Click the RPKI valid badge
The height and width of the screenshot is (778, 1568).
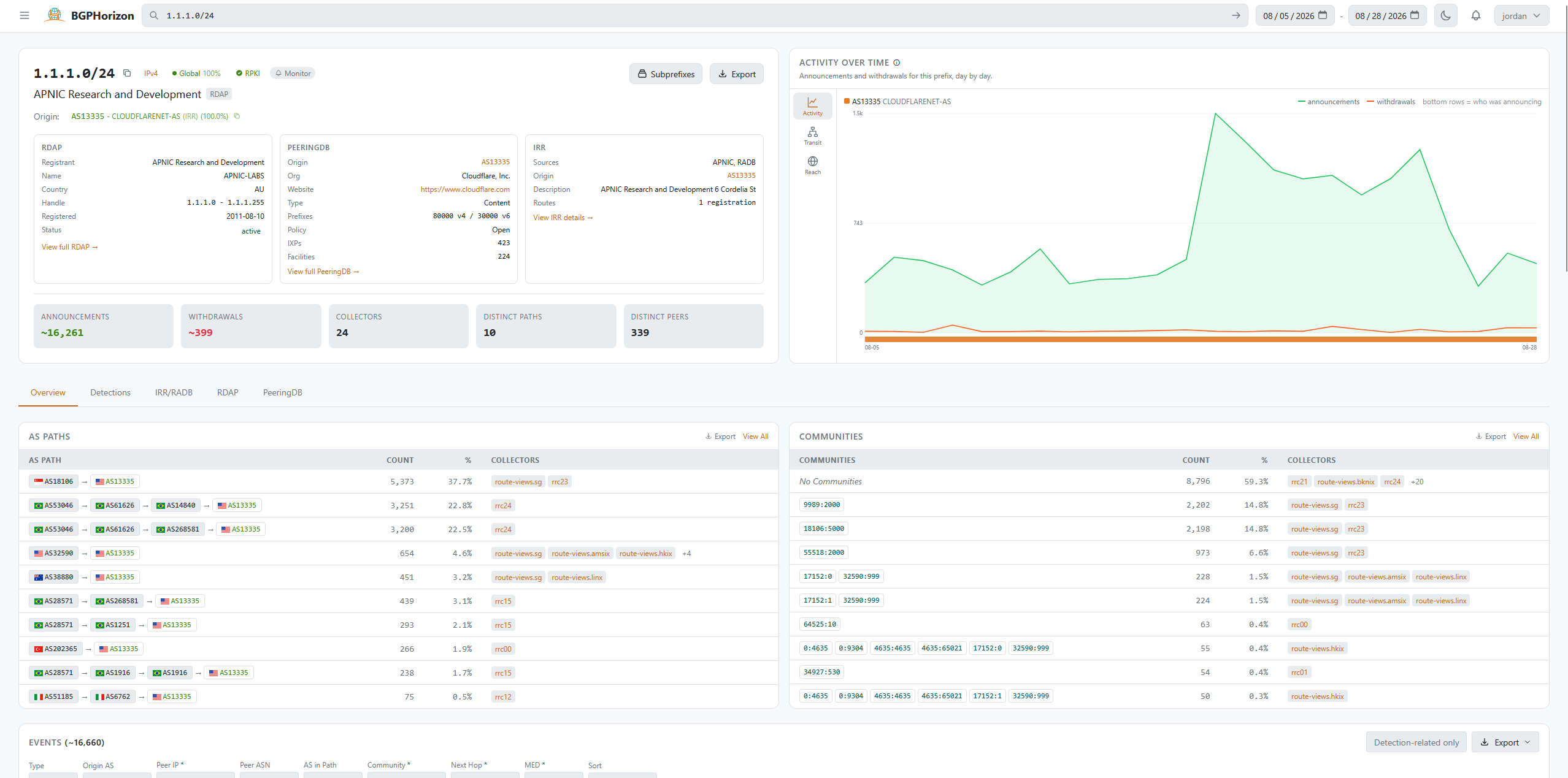click(248, 73)
